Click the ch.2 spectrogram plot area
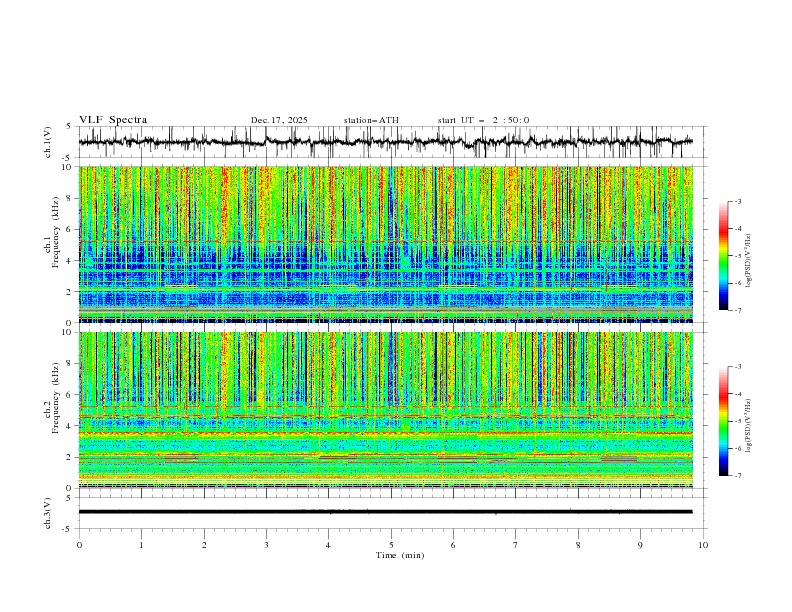The width and height of the screenshot is (792, 612). [x=386, y=410]
